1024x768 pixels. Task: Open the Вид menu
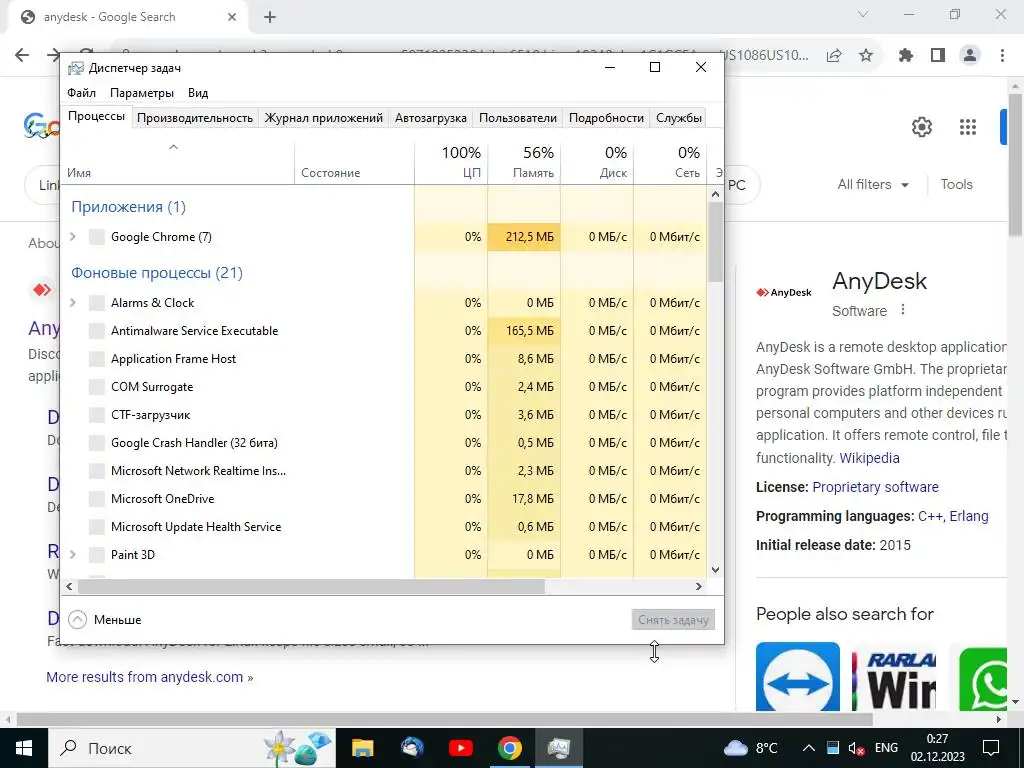(x=198, y=93)
